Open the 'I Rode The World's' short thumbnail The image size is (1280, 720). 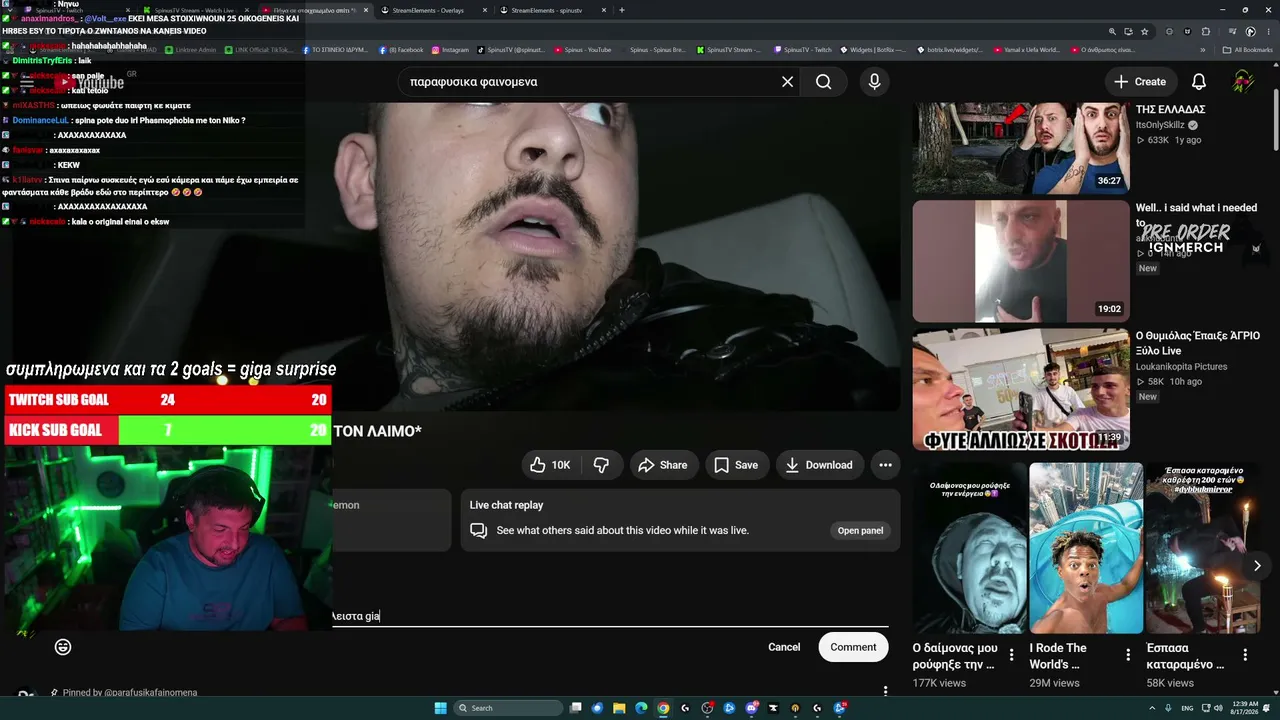[1086, 548]
